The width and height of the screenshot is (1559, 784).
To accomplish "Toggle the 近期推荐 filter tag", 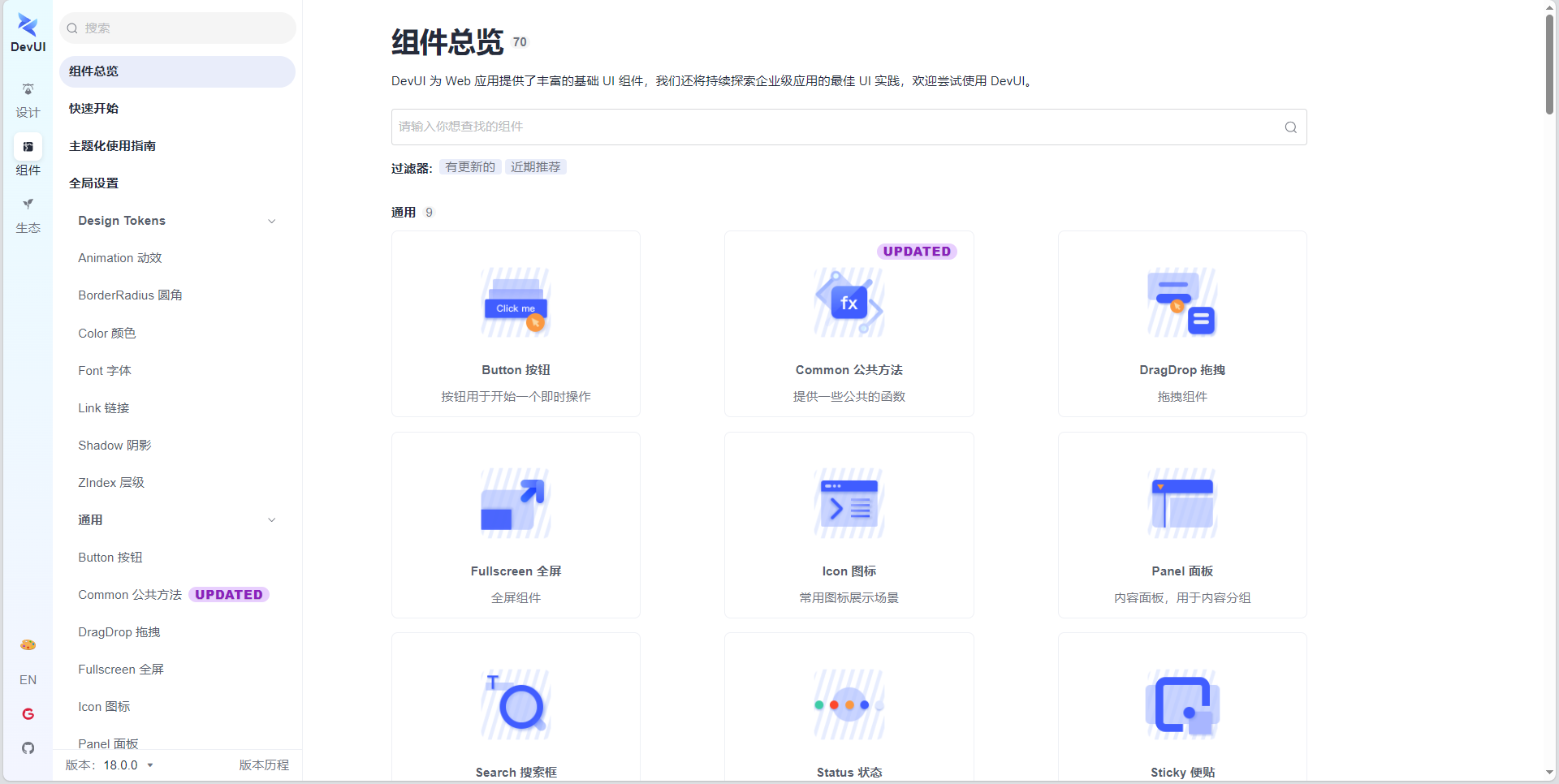I will point(535,167).
